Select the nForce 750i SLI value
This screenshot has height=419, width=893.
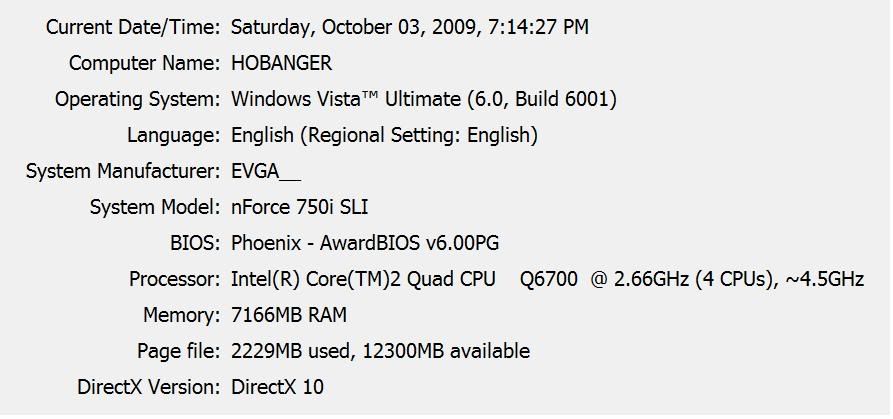coord(300,207)
